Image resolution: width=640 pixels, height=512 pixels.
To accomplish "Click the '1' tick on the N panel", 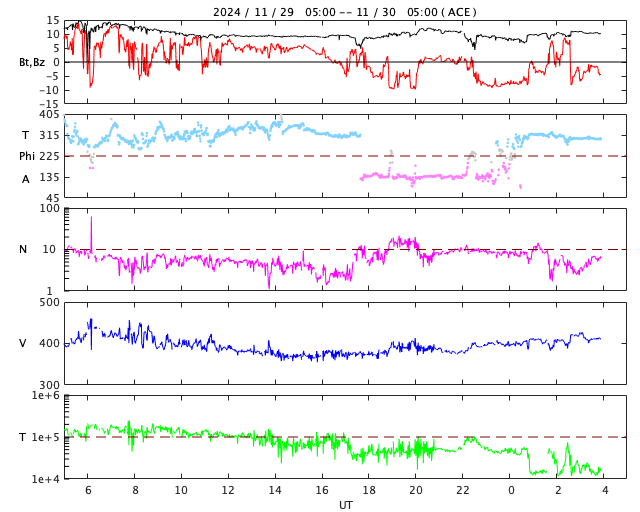I will [x=50, y=291].
